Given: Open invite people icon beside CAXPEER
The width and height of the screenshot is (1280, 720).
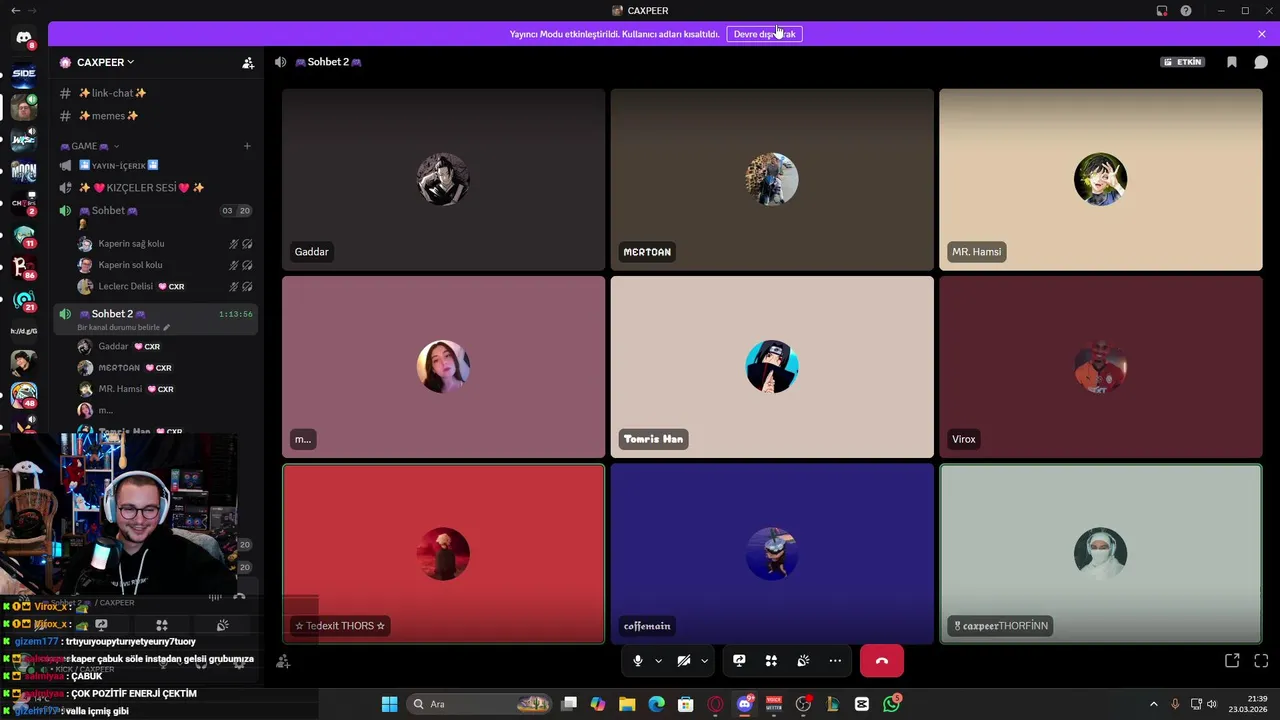Looking at the screenshot, I should [248, 62].
